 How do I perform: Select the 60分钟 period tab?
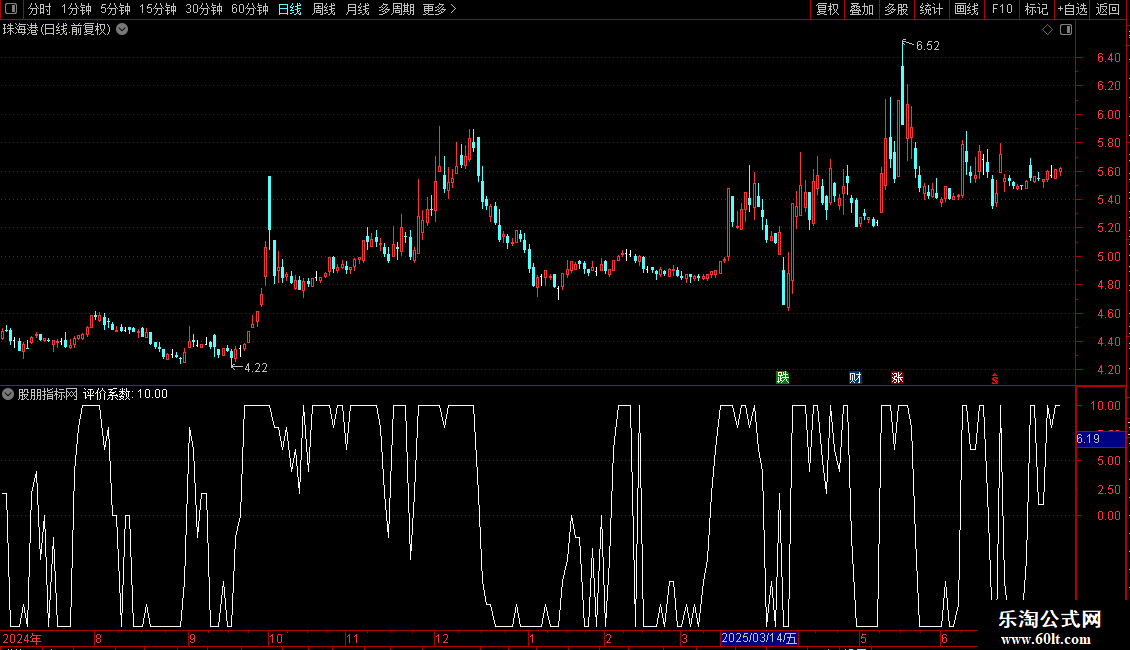point(249,9)
